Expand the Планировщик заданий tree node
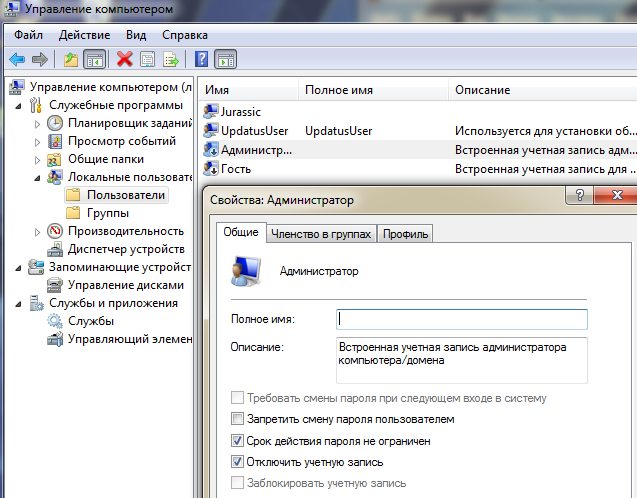 click(x=38, y=123)
